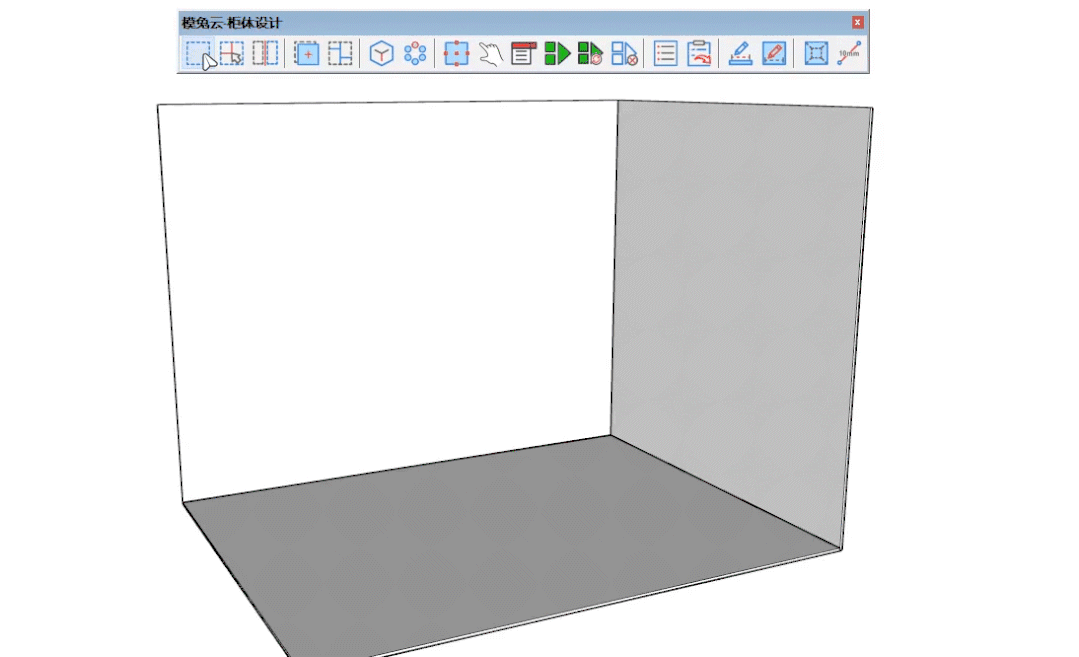The height and width of the screenshot is (657, 1079).
Task: Click the clipboard with red arrow icon
Action: point(699,53)
